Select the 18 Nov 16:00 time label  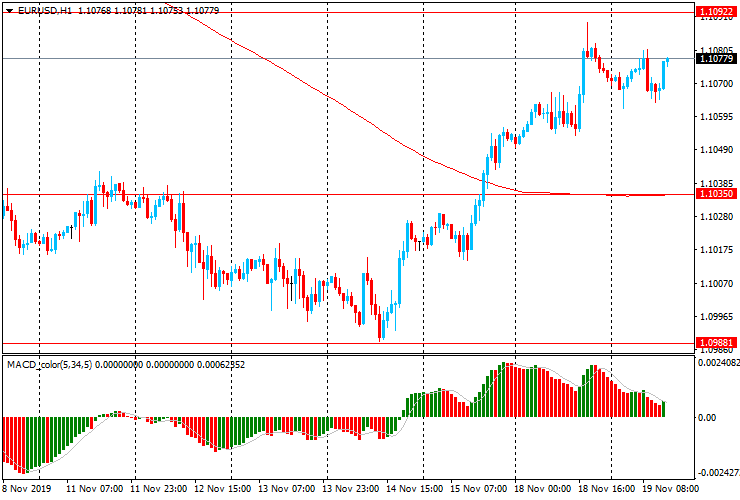tap(606, 488)
